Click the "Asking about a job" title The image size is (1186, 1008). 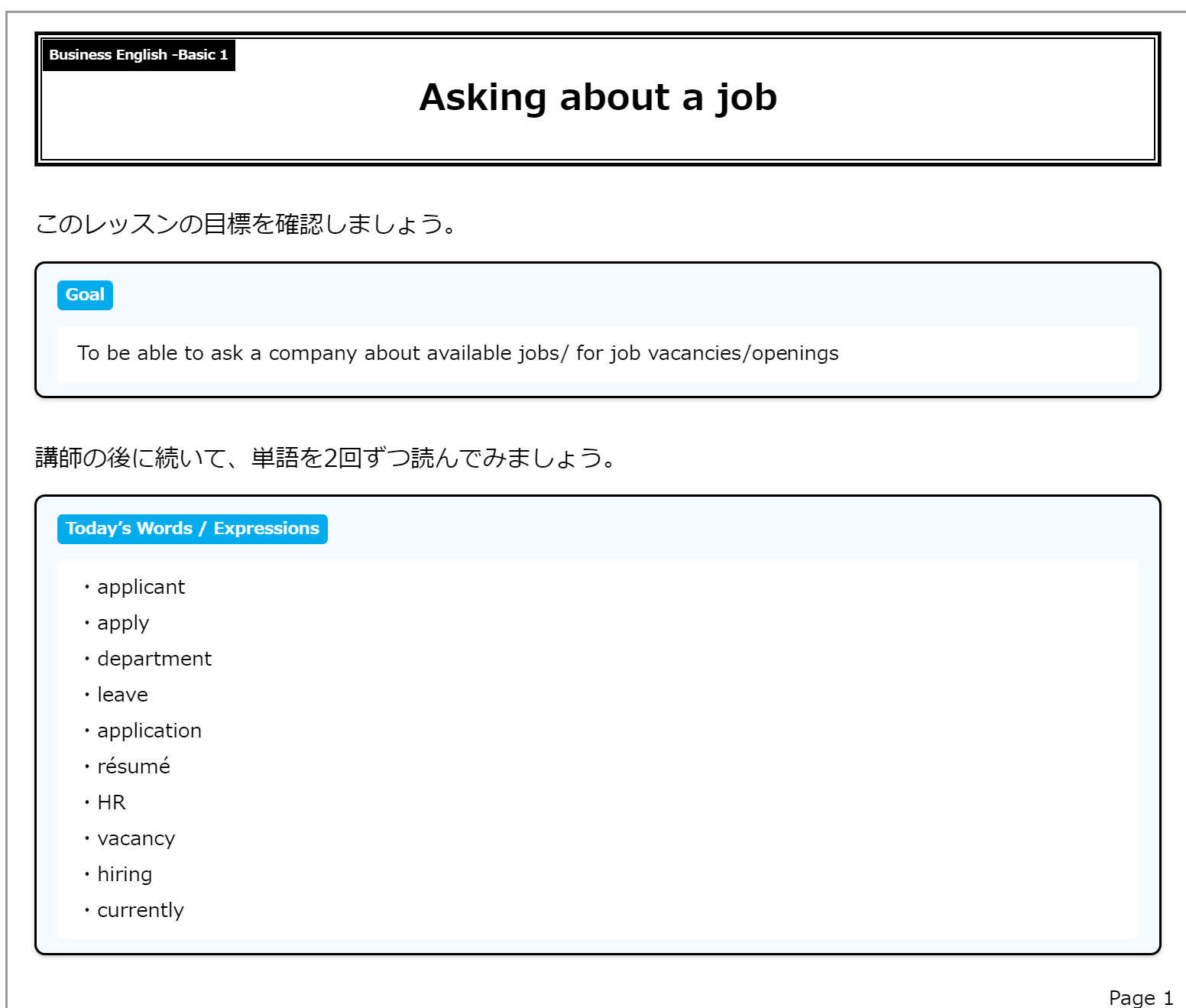[x=598, y=98]
